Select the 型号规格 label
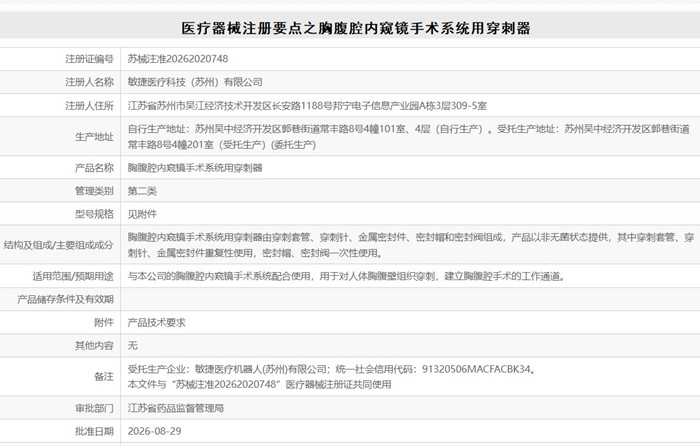Screen dimensions: 700x446 94,214
